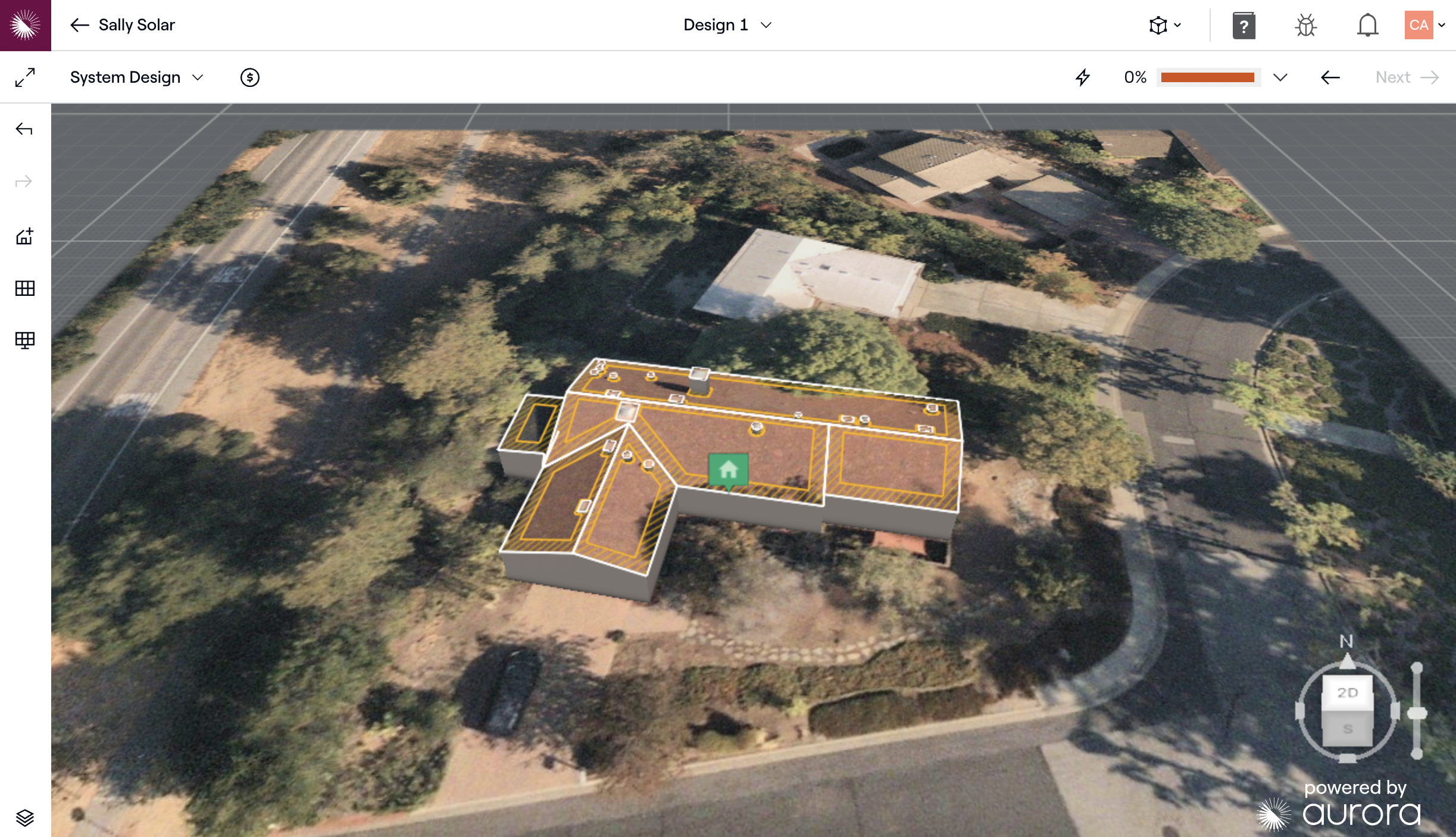Click the 0% energy offset value

(1135, 77)
